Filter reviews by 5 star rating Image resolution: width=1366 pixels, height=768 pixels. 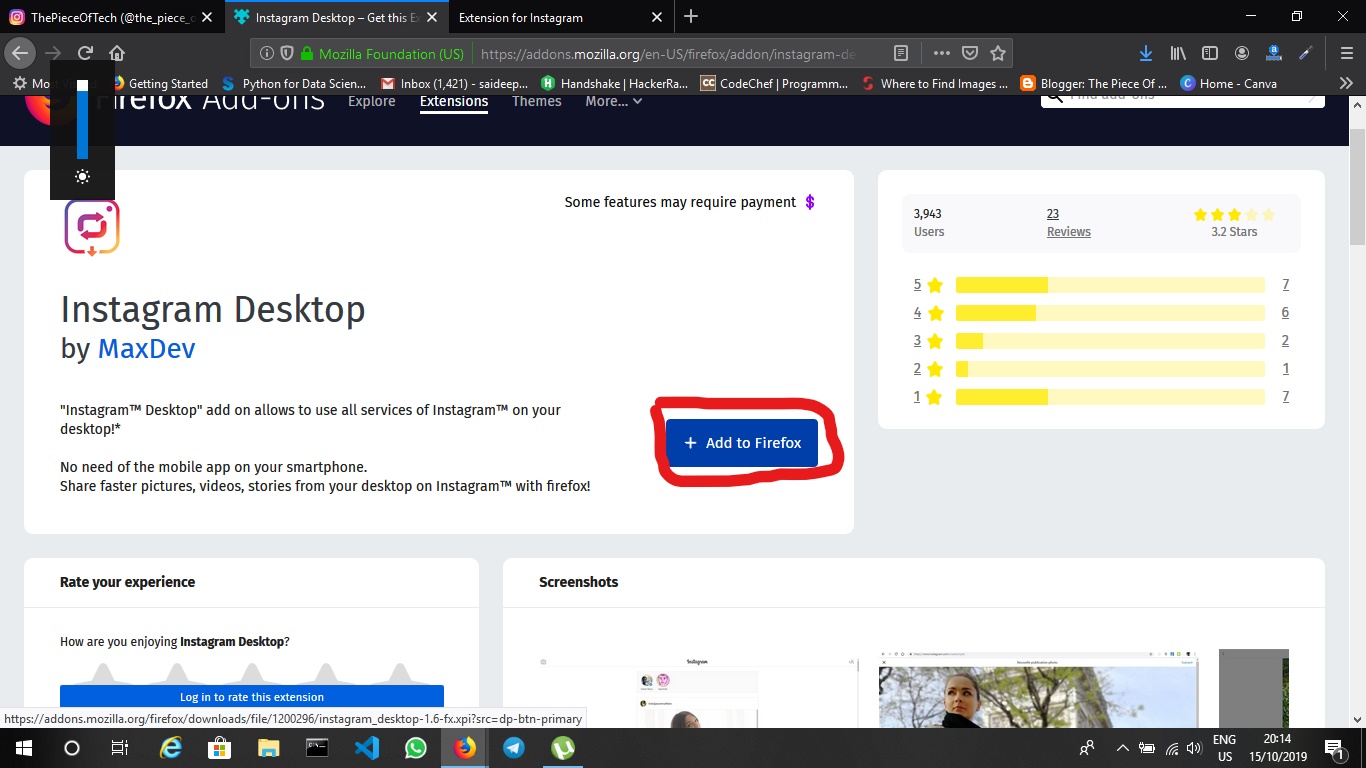pyautogui.click(x=928, y=285)
